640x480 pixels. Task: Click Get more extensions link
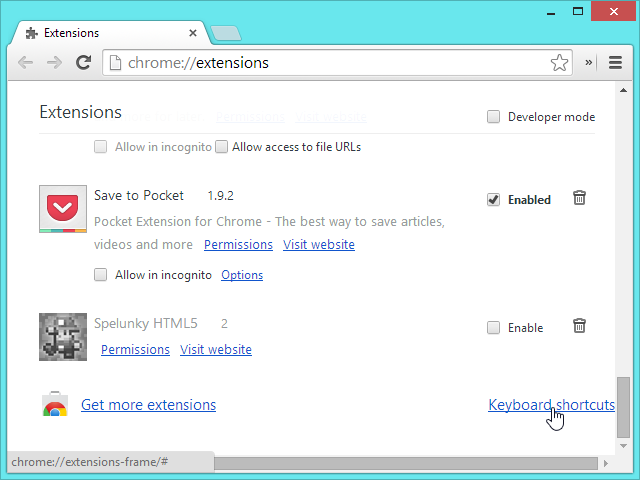coord(149,405)
